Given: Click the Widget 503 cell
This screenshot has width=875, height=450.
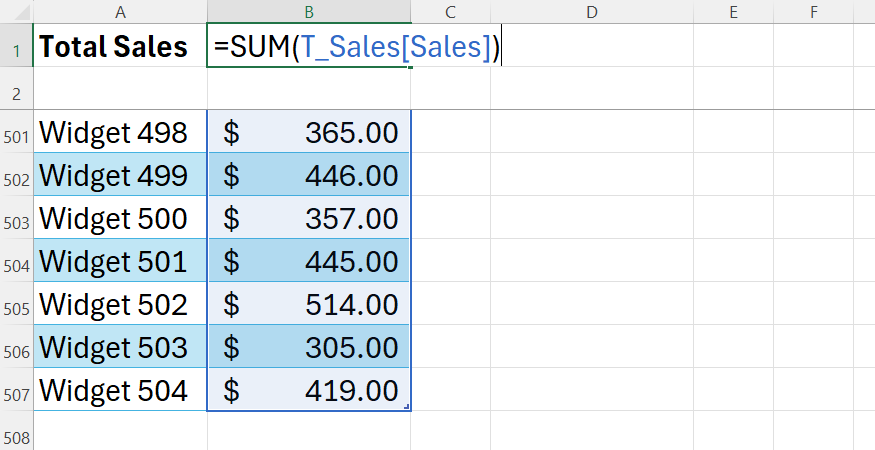Looking at the screenshot, I should point(120,347).
